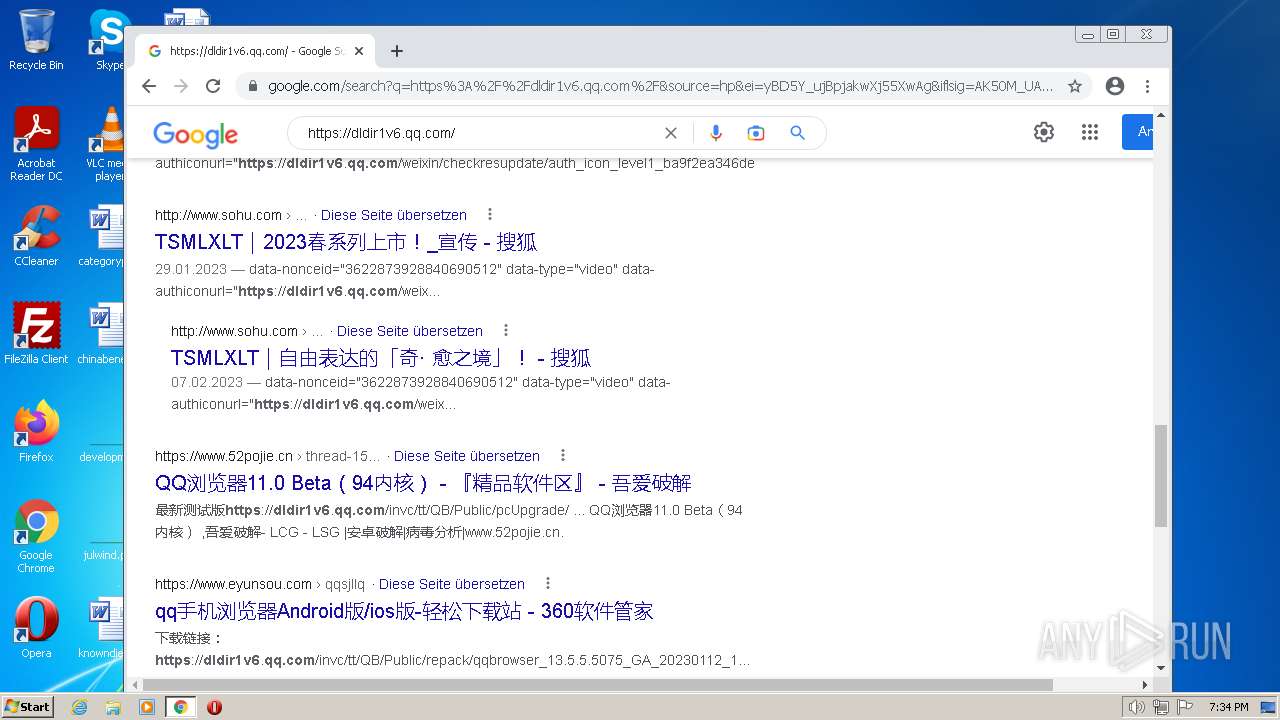Open more options for 52pojie result
This screenshot has height=720, width=1280.
click(x=562, y=455)
